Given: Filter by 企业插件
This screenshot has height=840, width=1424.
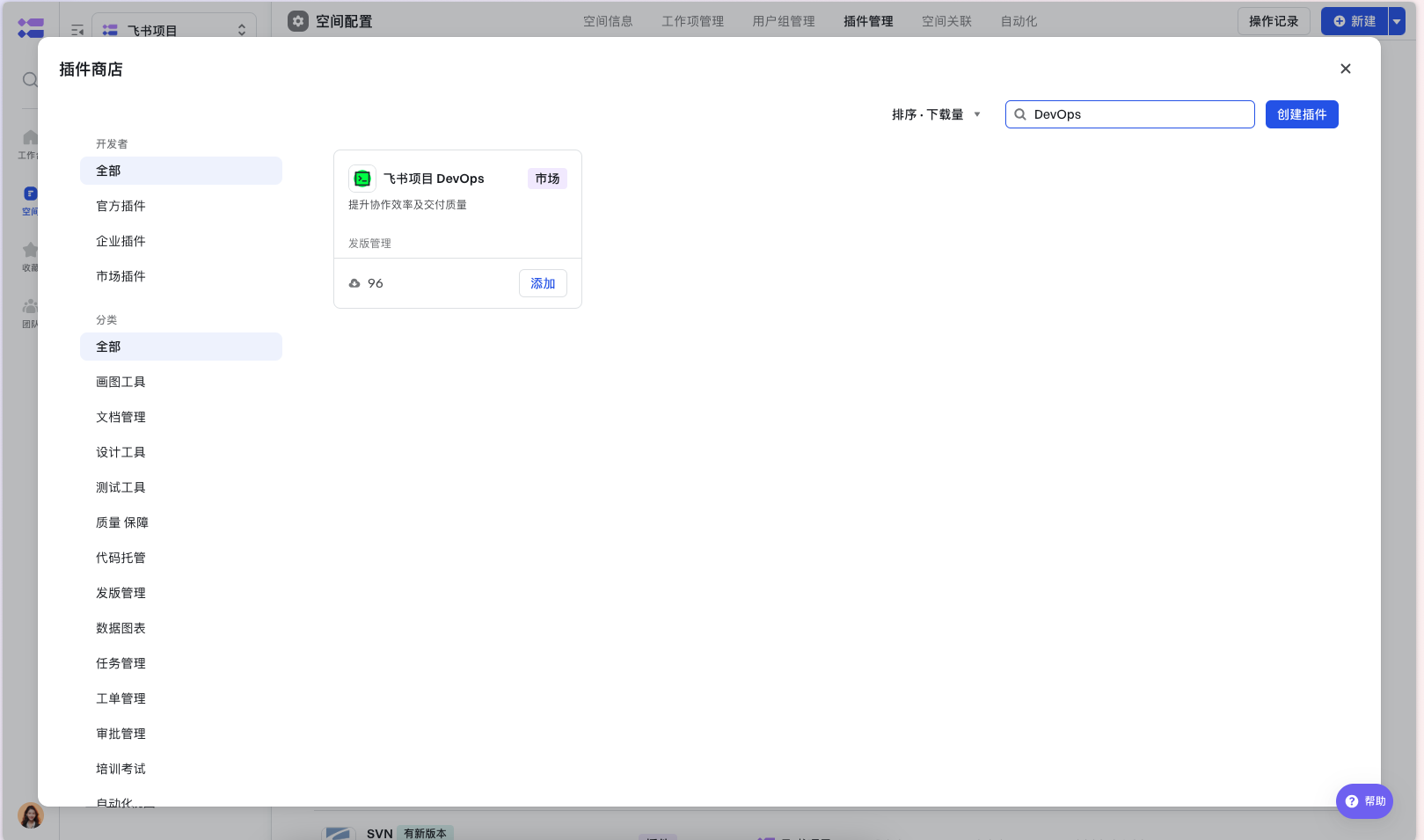Looking at the screenshot, I should point(181,241).
